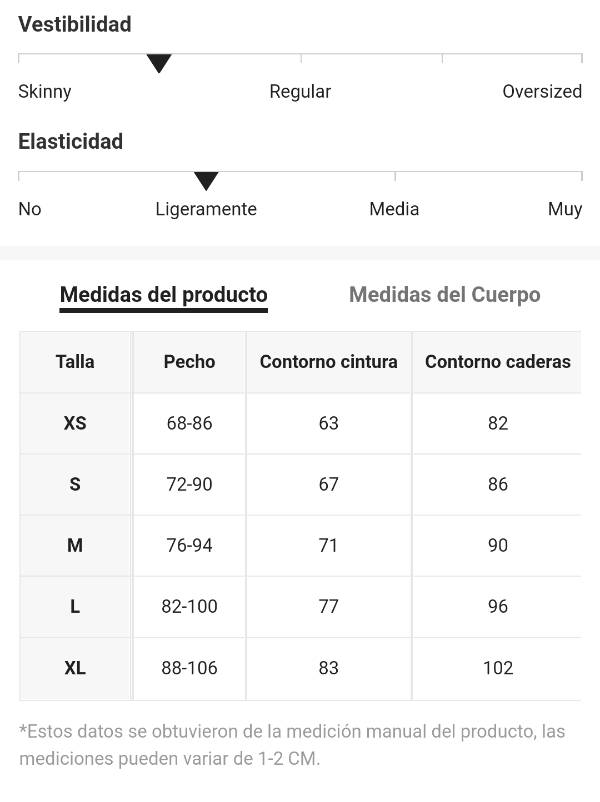Click the Media elasticity label
The width and height of the screenshot is (600, 802).
click(394, 209)
